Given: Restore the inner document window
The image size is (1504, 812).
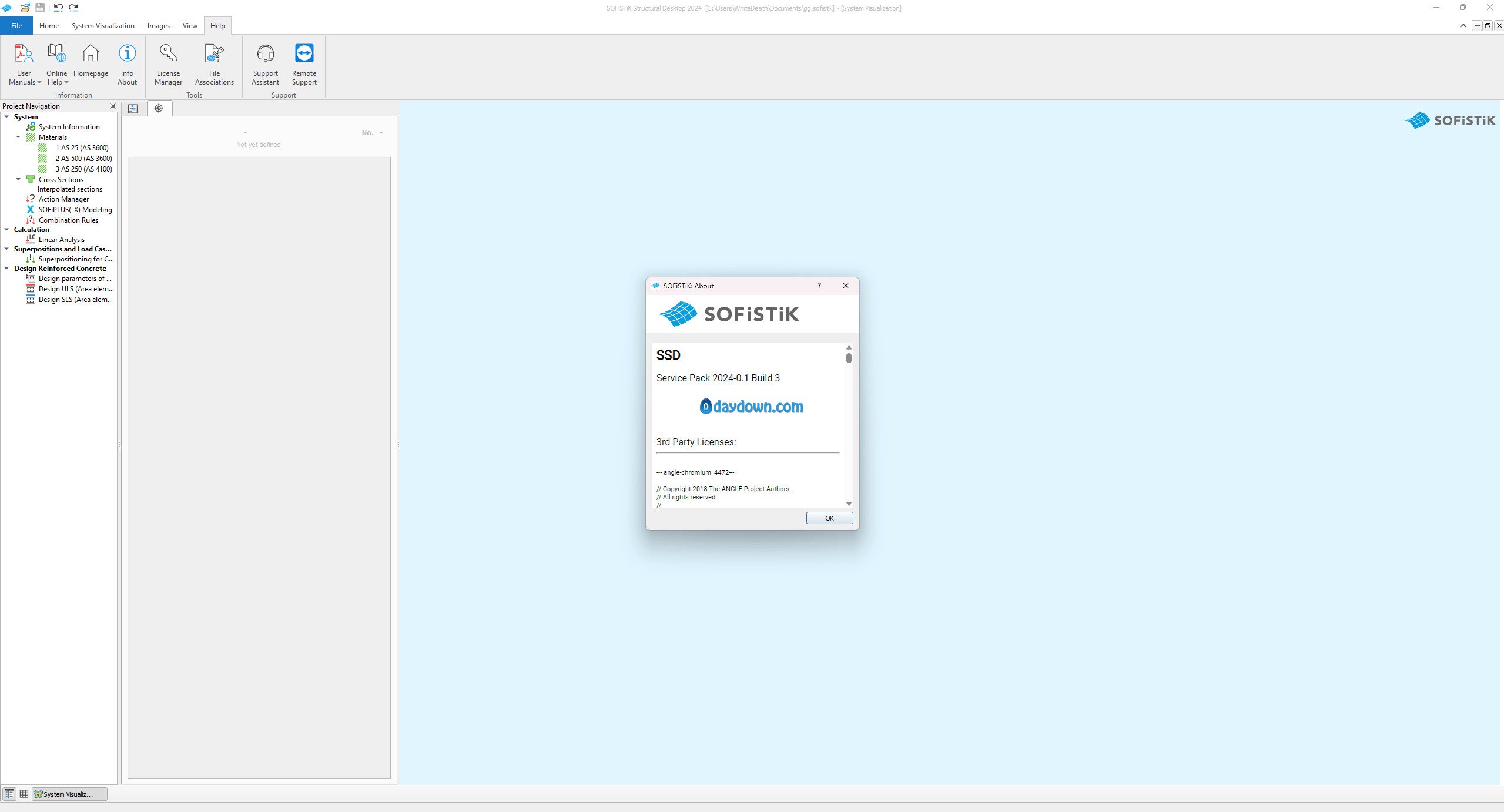Looking at the screenshot, I should tap(1488, 26).
